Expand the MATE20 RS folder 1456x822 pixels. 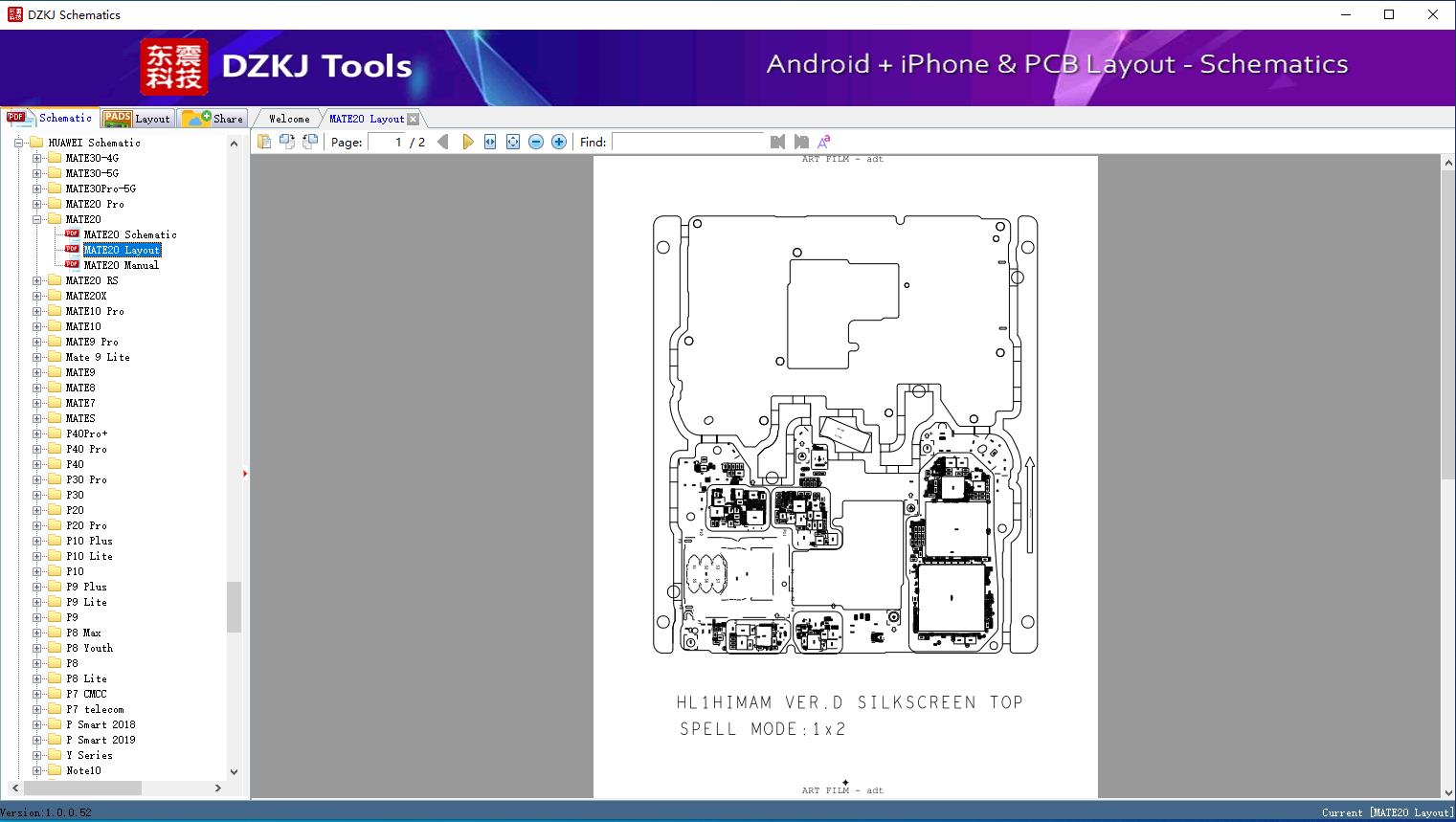click(36, 280)
